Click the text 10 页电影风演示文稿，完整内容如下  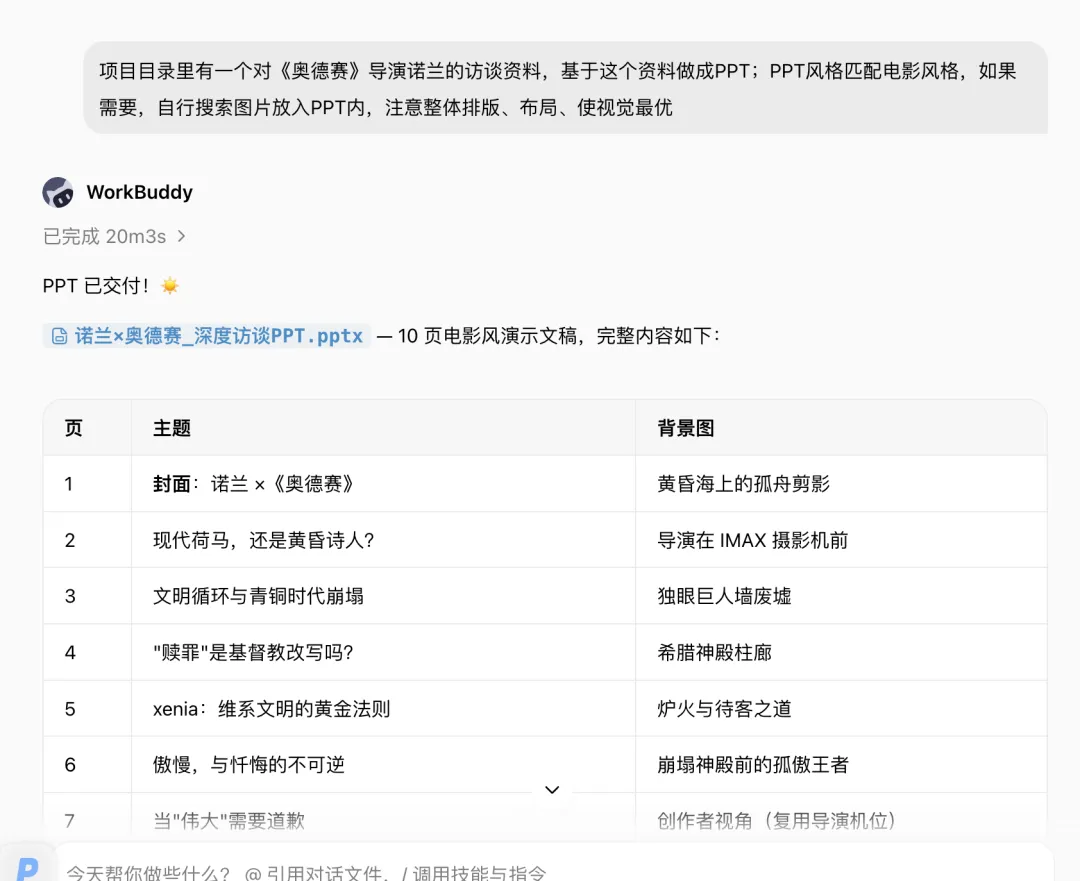(559, 336)
